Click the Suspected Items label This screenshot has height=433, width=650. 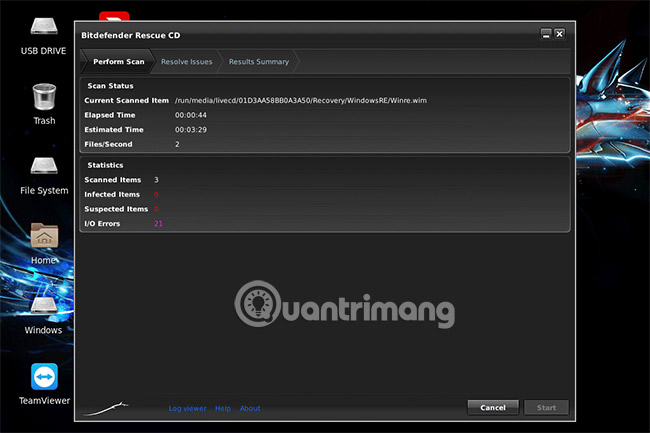(116, 209)
